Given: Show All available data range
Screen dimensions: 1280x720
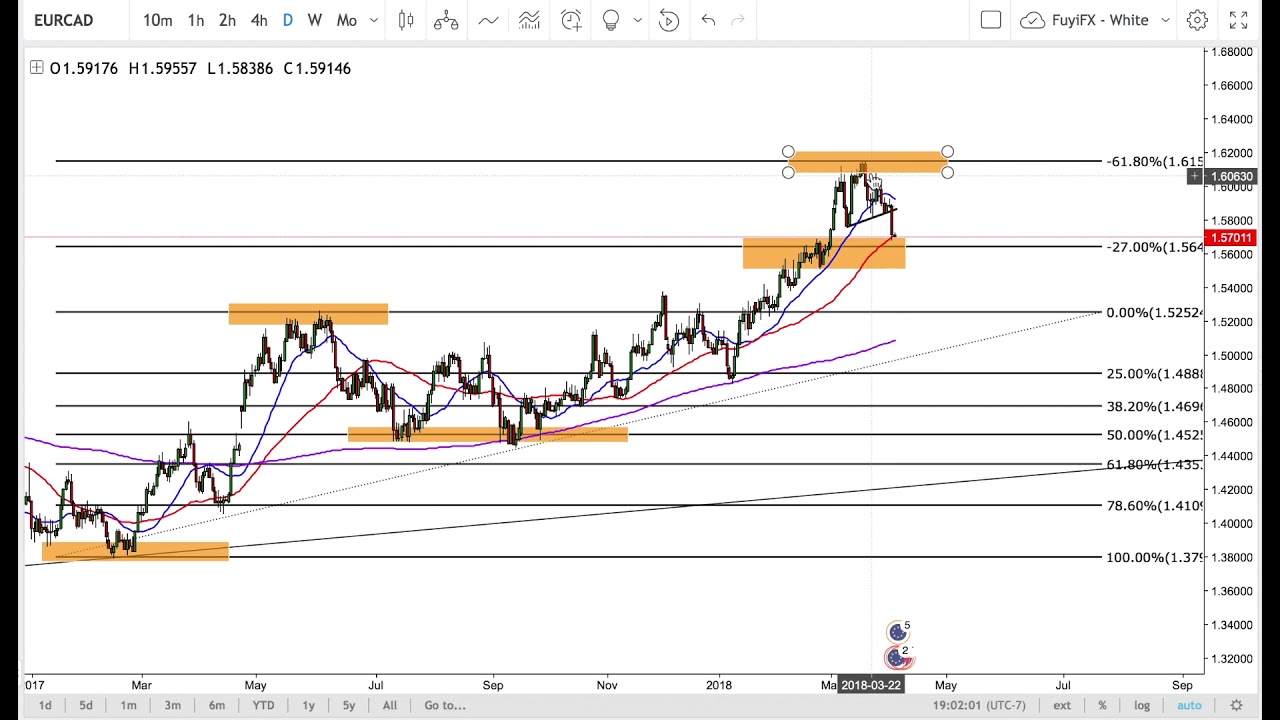Looking at the screenshot, I should 389,705.
